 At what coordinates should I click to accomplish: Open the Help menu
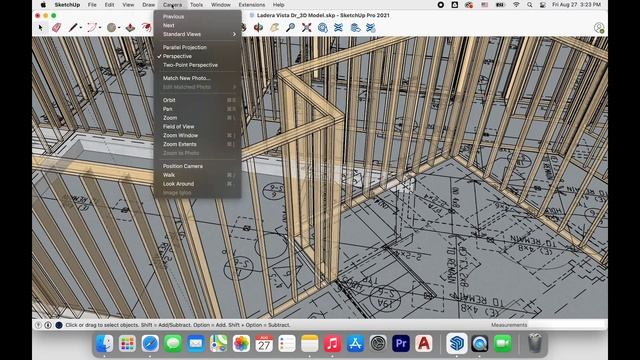tap(278, 5)
